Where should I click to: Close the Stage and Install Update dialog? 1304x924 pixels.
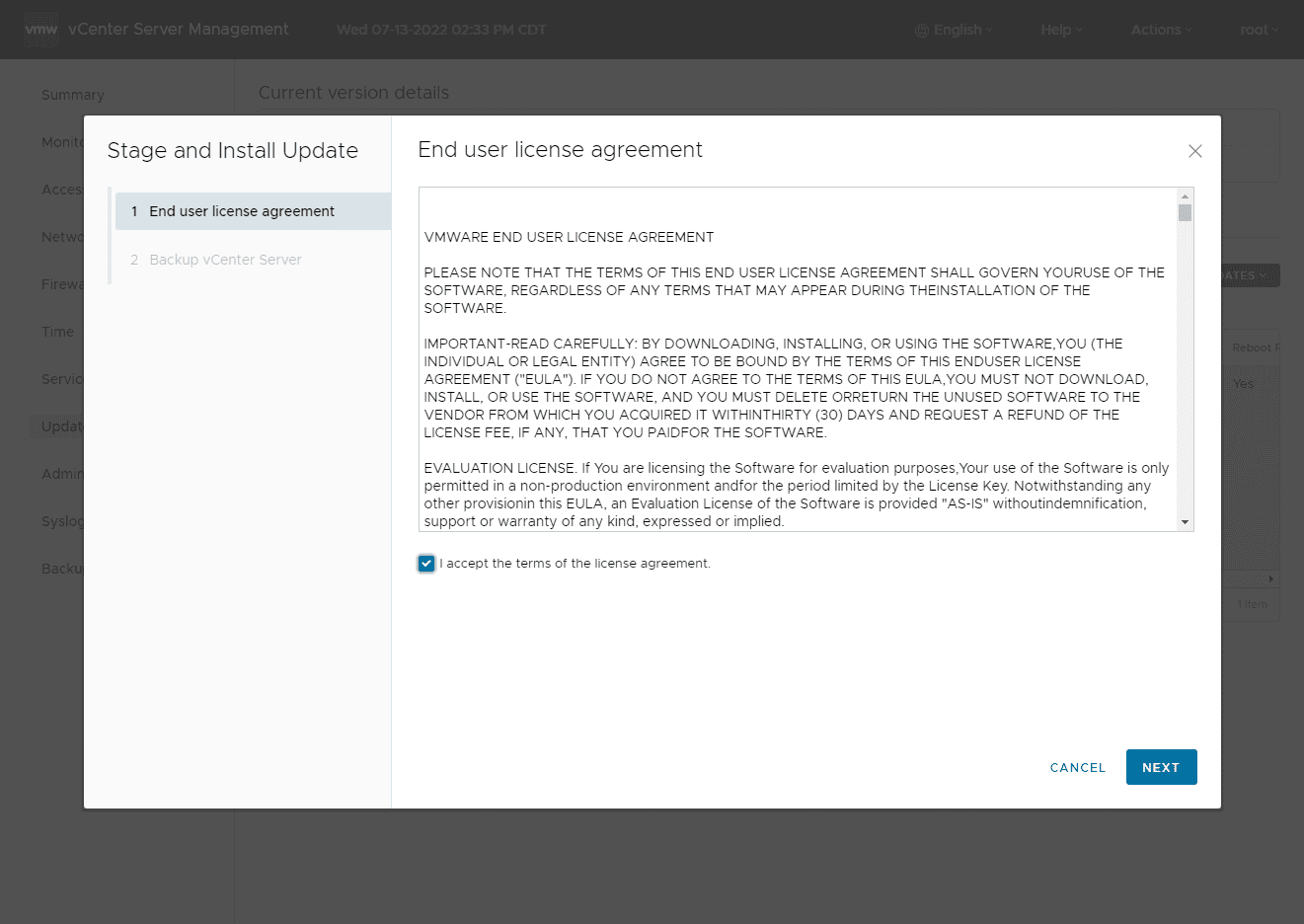click(x=1194, y=151)
